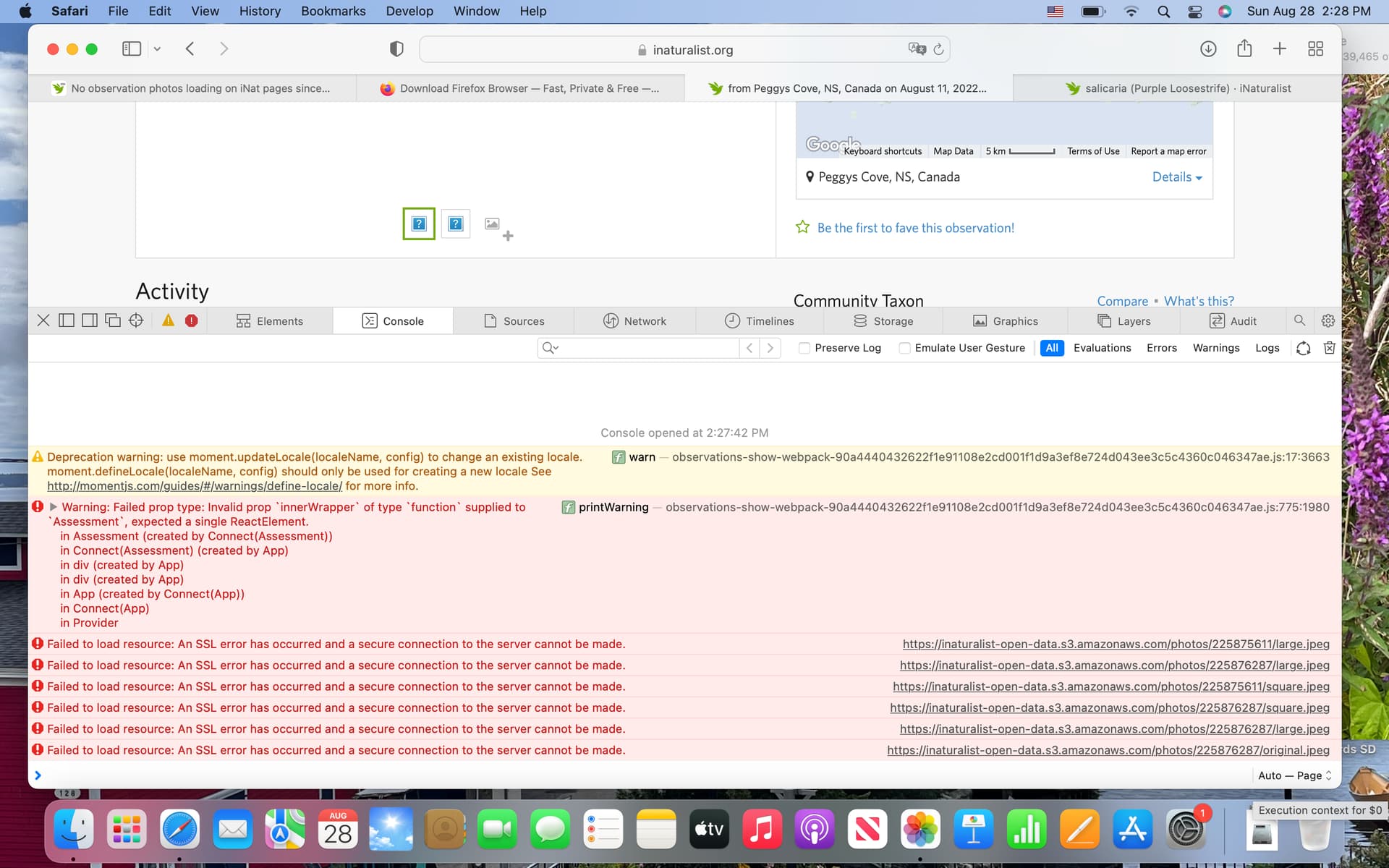Open the Develop menu
This screenshot has width=1389, height=868.
[x=409, y=11]
